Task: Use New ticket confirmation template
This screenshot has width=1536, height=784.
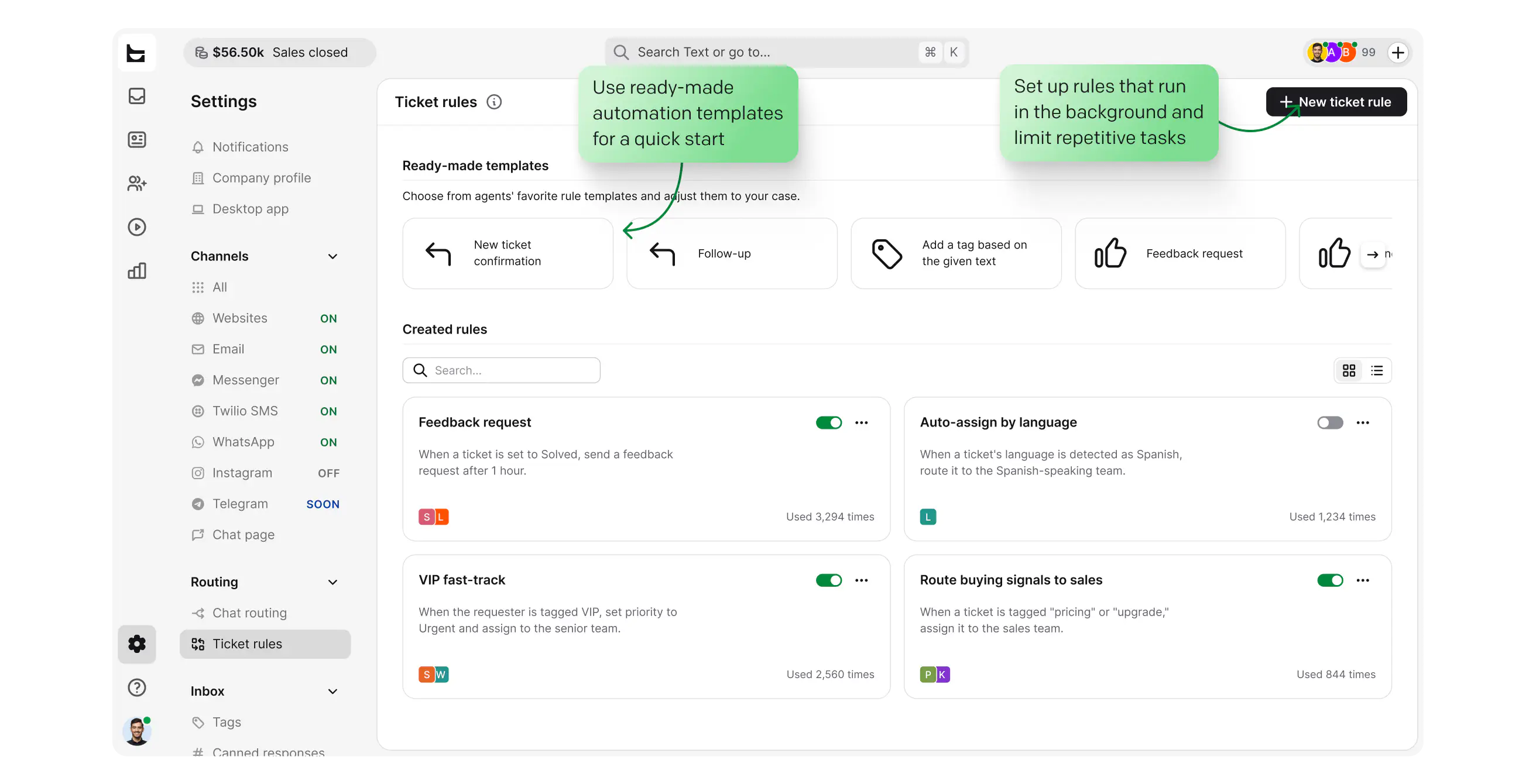Action: (x=508, y=253)
